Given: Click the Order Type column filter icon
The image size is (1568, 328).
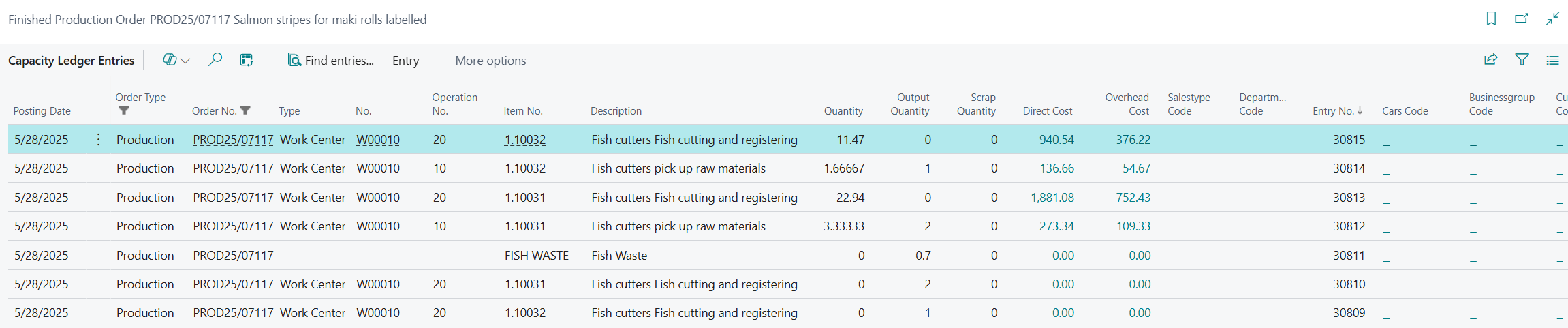Looking at the screenshot, I should [123, 110].
